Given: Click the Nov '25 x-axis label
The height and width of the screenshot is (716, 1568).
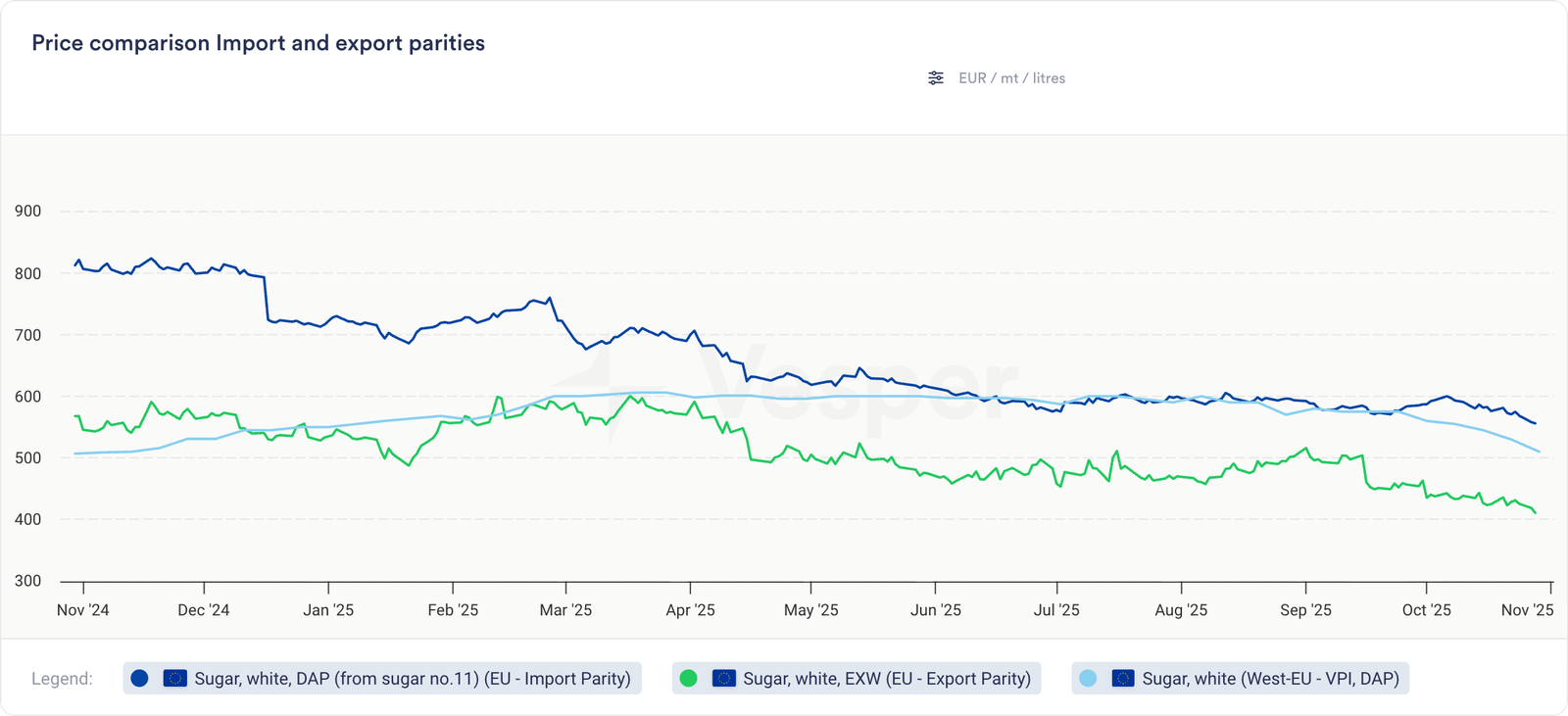Looking at the screenshot, I should coord(1527,610).
